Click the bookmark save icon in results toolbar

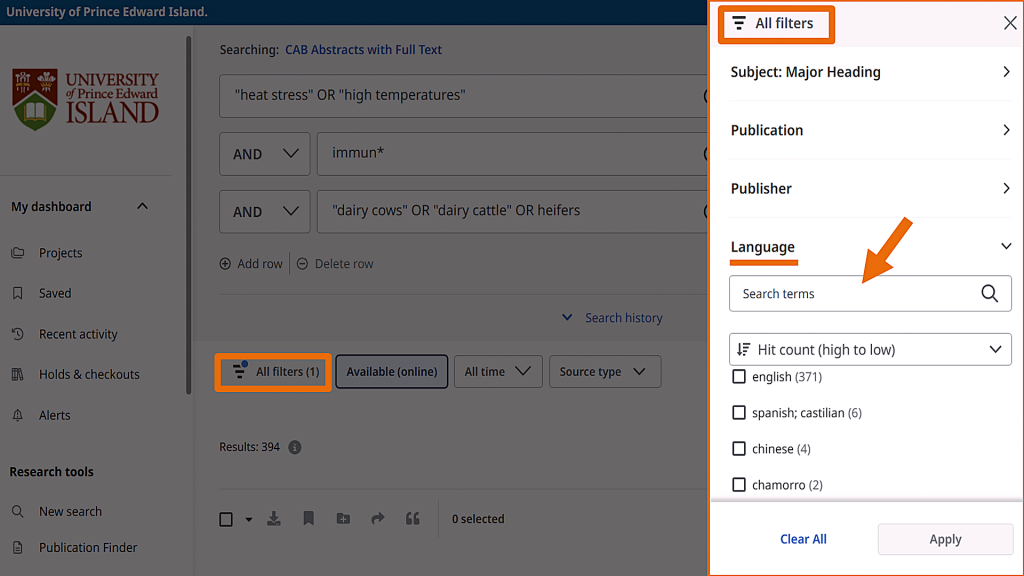[309, 519]
